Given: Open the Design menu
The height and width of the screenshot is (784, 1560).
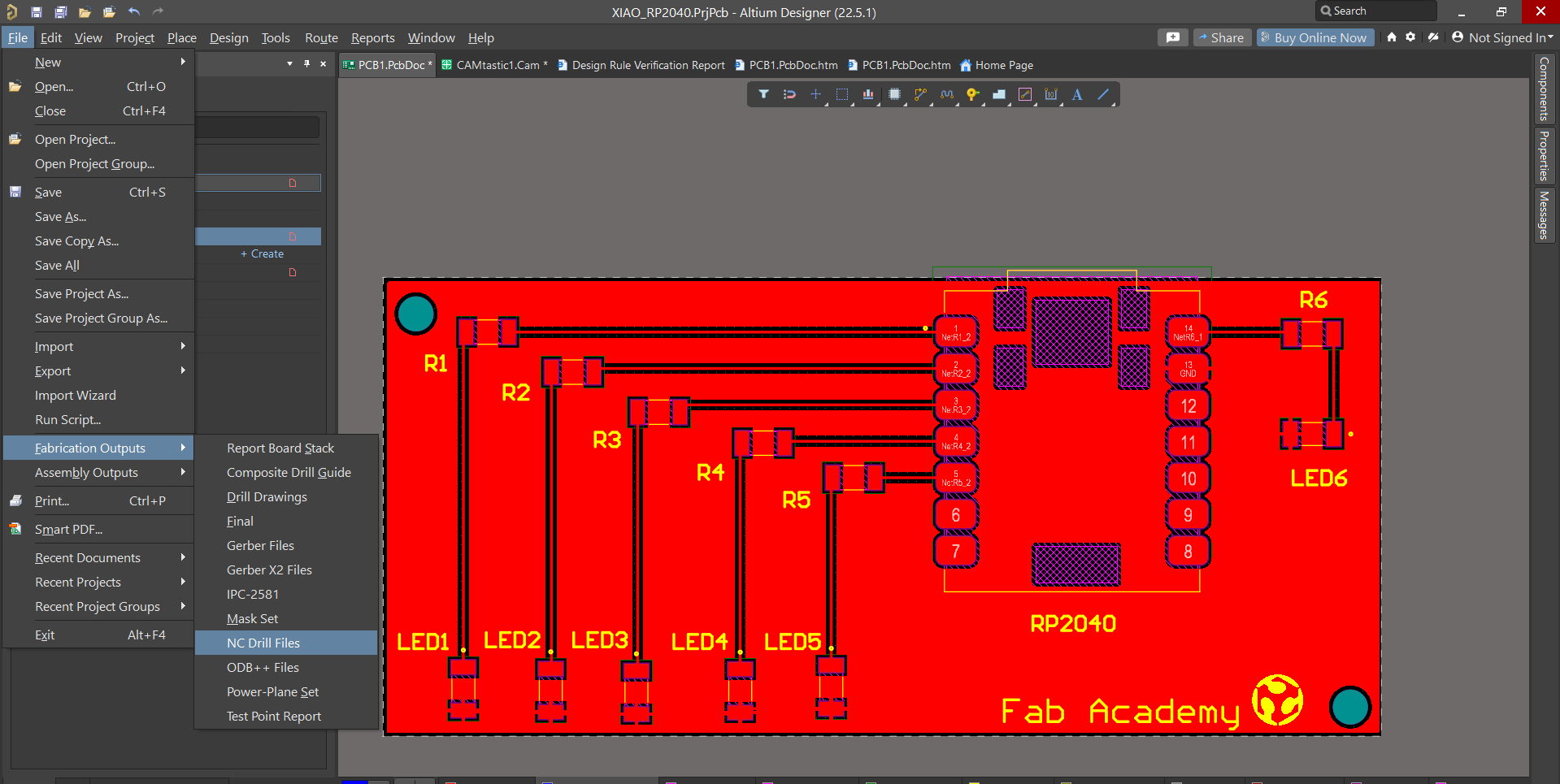Looking at the screenshot, I should click(229, 37).
